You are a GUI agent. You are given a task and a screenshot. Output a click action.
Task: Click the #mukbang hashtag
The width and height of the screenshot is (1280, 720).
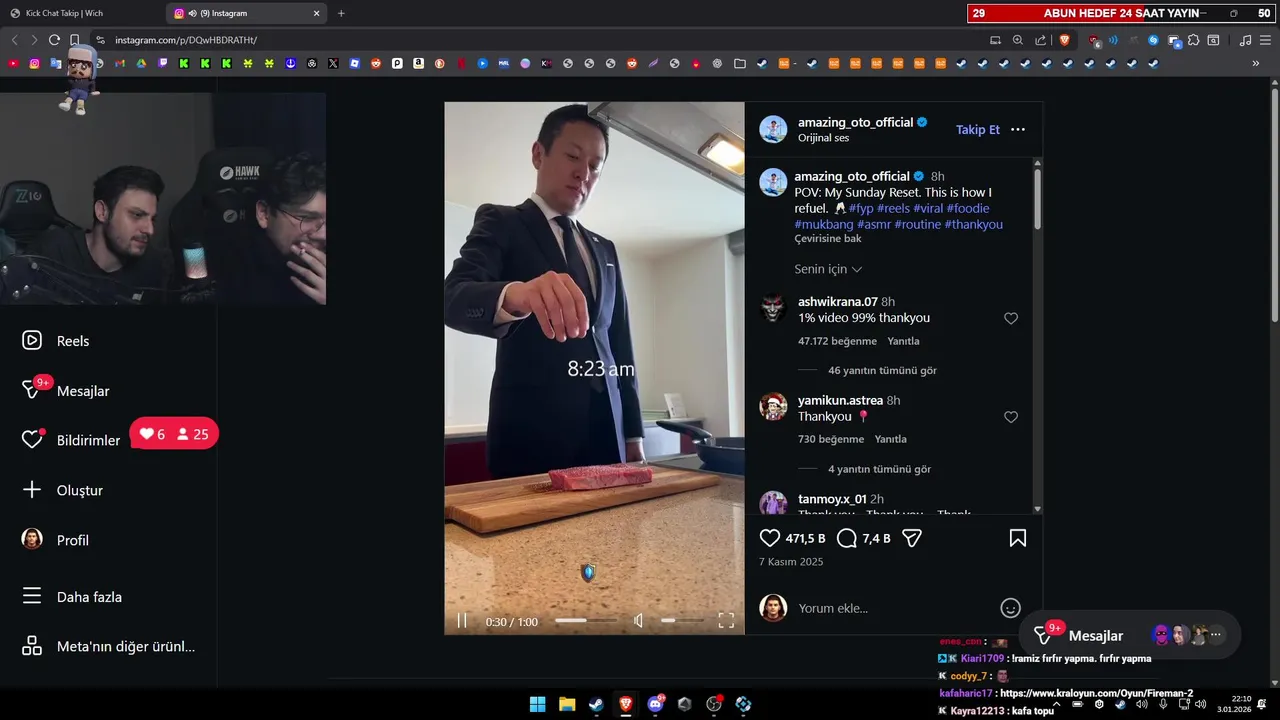pos(824,224)
